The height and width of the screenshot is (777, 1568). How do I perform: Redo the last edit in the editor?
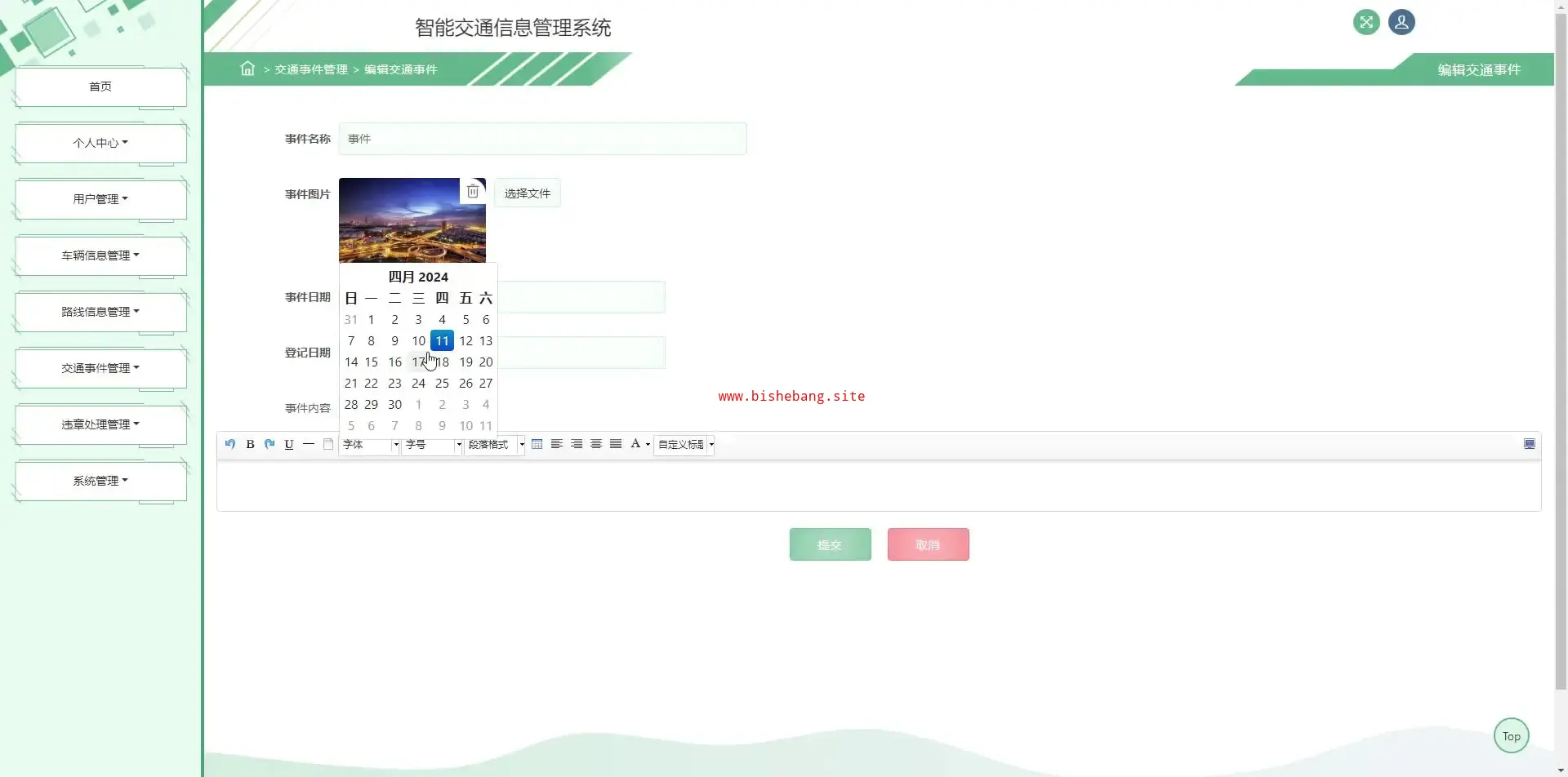[x=269, y=444]
